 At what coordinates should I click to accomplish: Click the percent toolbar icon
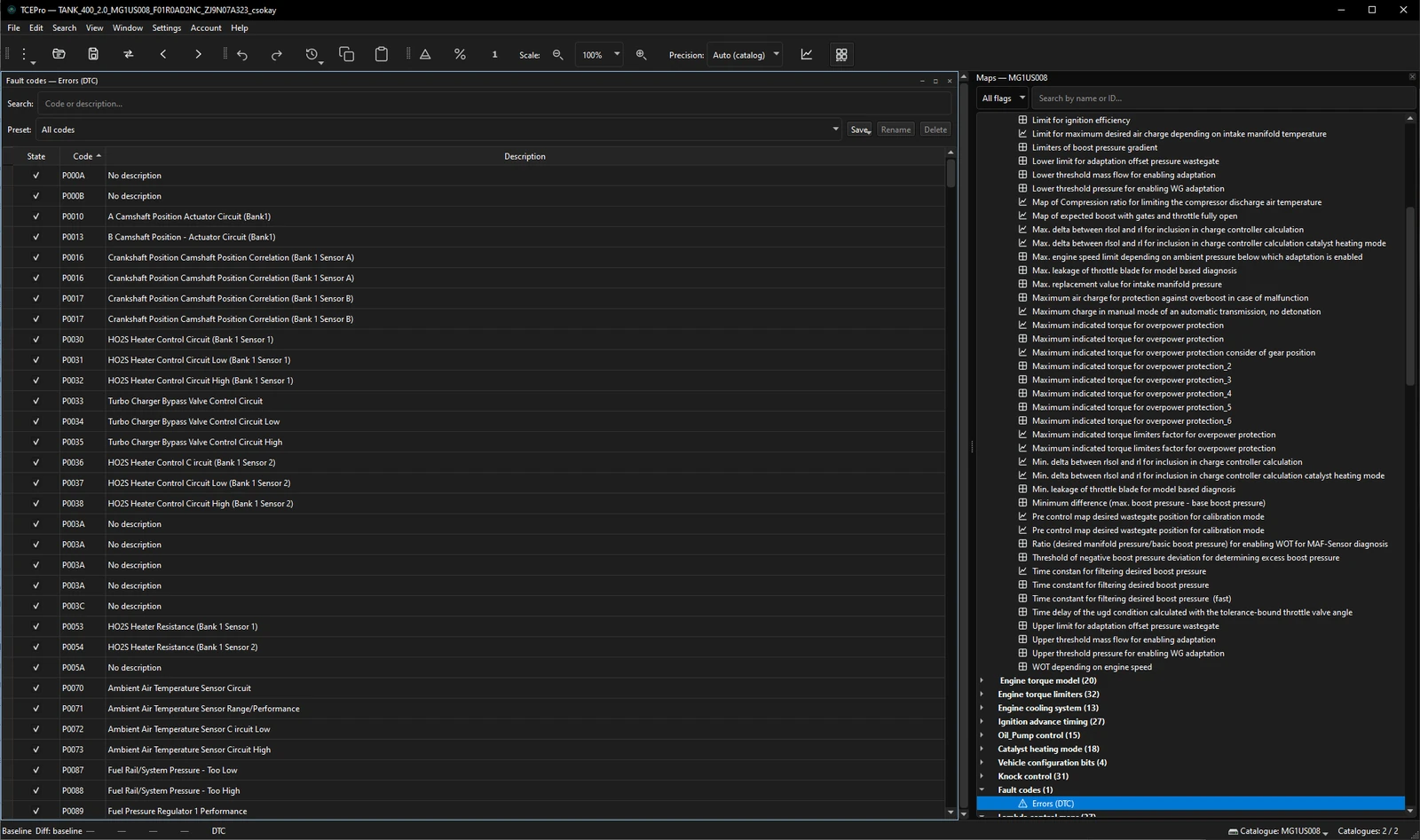click(x=460, y=54)
